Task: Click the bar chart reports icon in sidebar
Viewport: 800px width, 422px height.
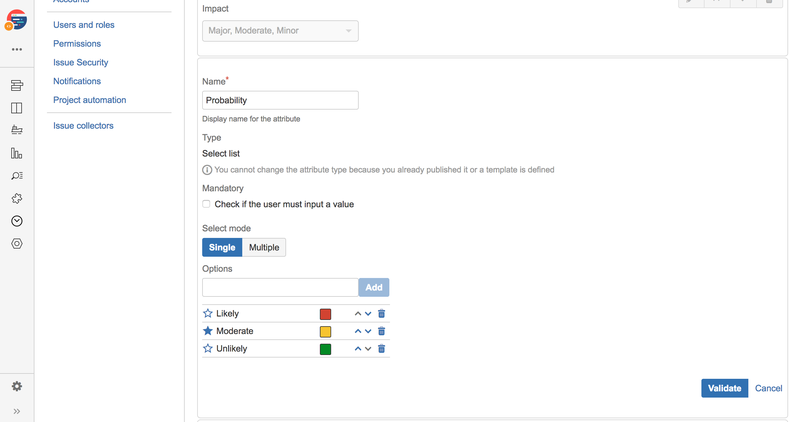Action: pos(16,153)
